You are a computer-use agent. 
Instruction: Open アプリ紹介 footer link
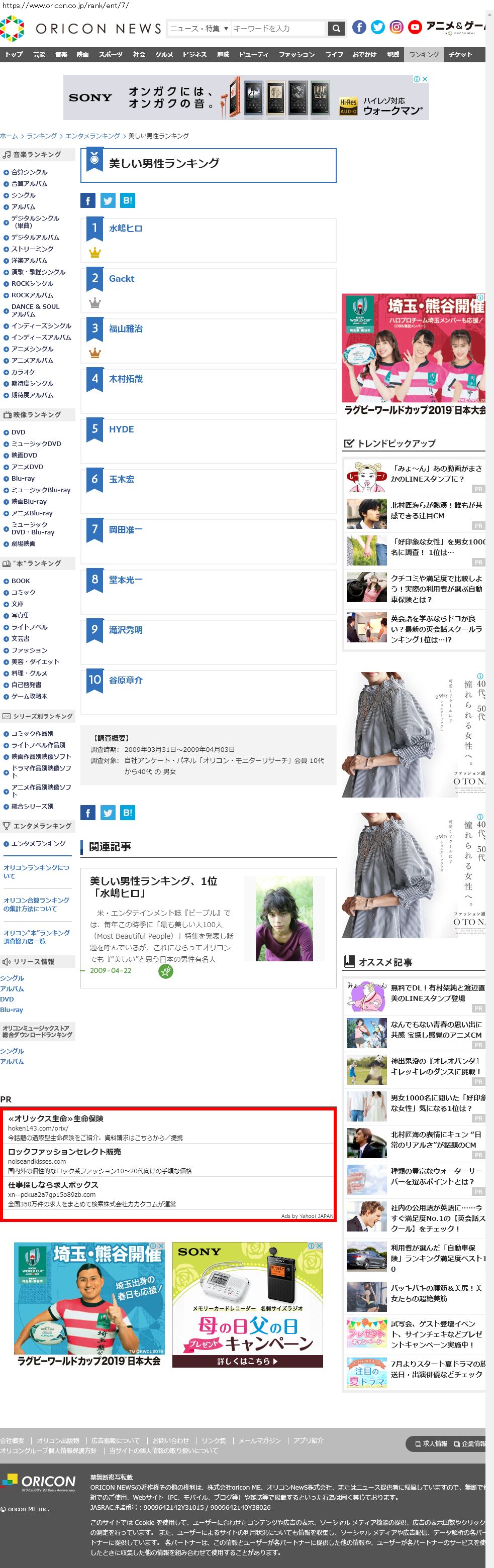309,1441
